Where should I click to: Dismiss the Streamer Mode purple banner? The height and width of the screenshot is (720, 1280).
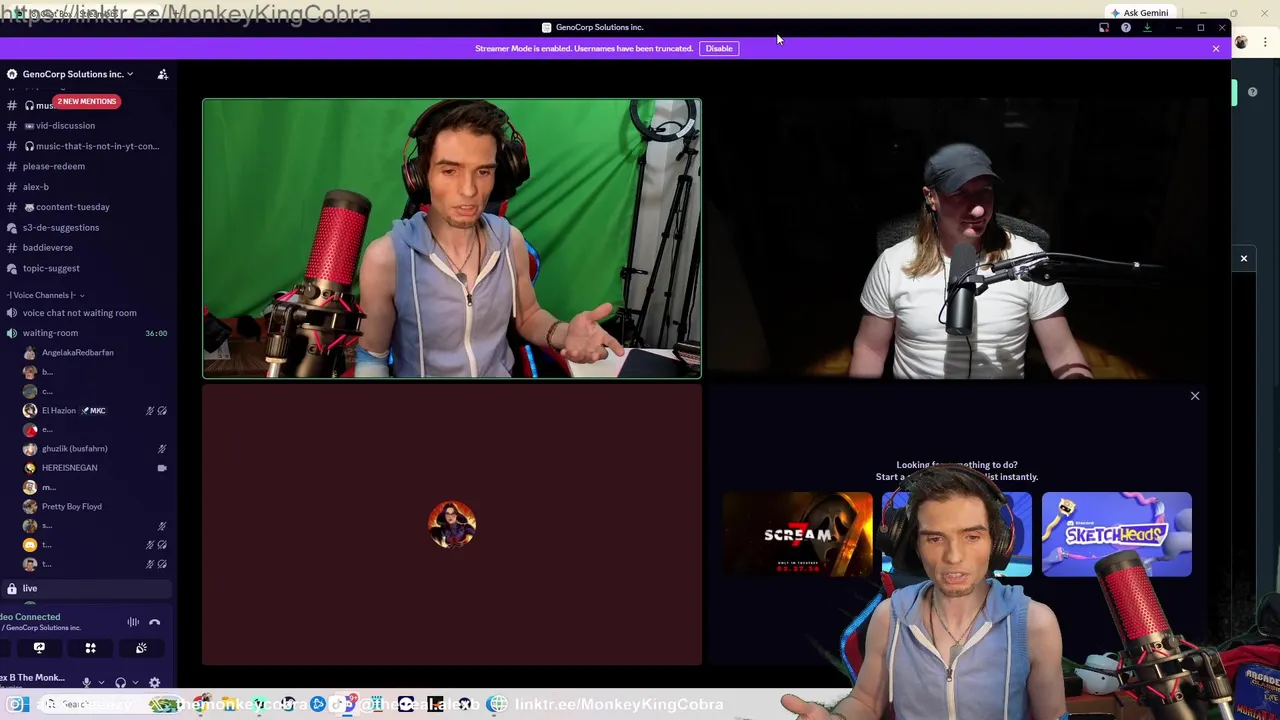1216,48
